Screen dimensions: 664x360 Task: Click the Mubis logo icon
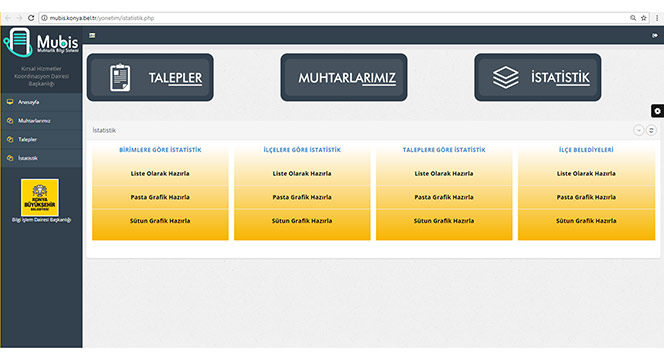point(18,42)
